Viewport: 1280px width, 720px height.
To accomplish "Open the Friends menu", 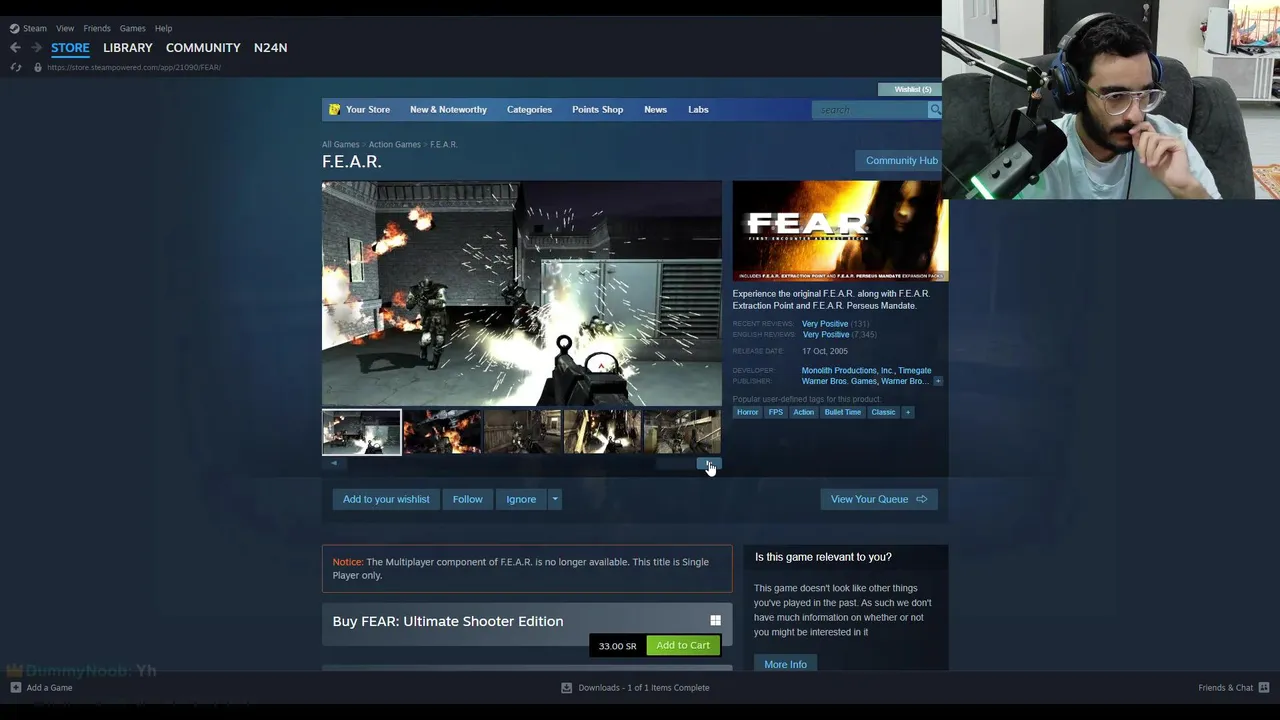I will tap(97, 28).
